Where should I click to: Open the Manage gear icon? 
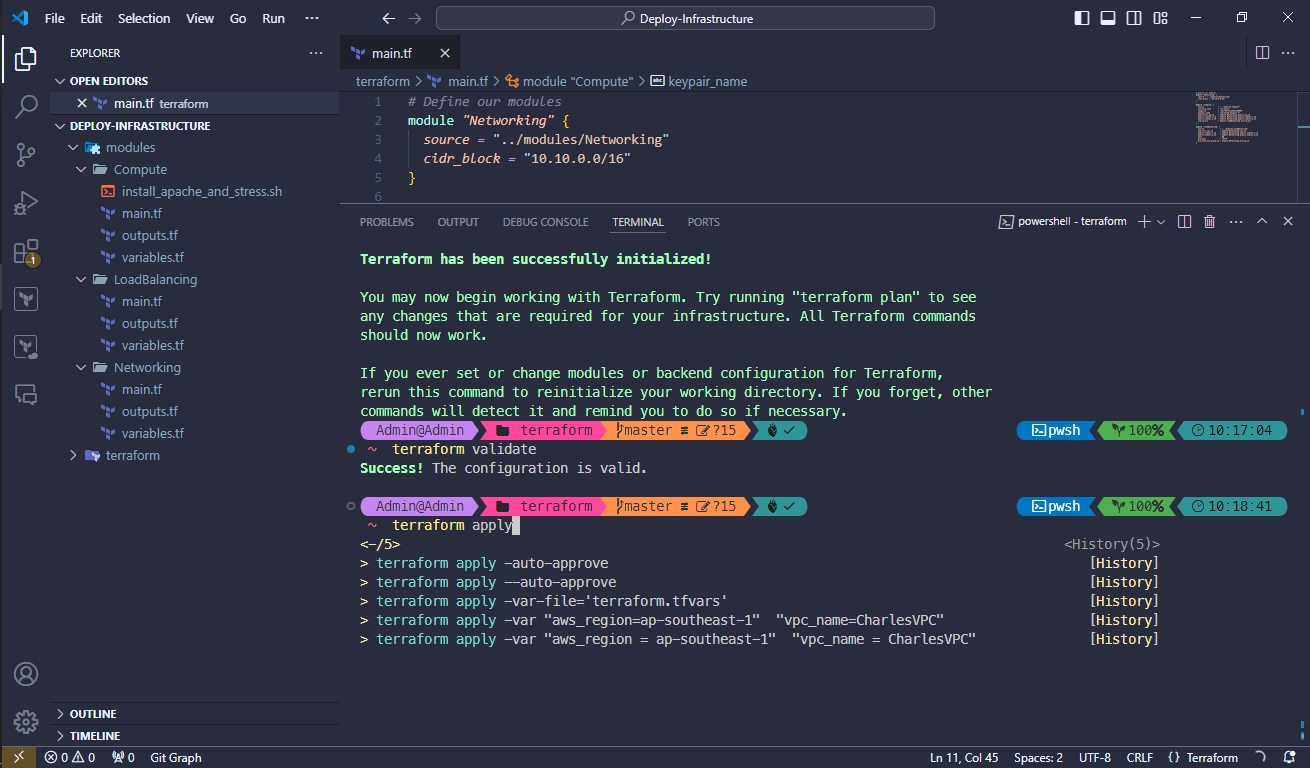(26, 721)
